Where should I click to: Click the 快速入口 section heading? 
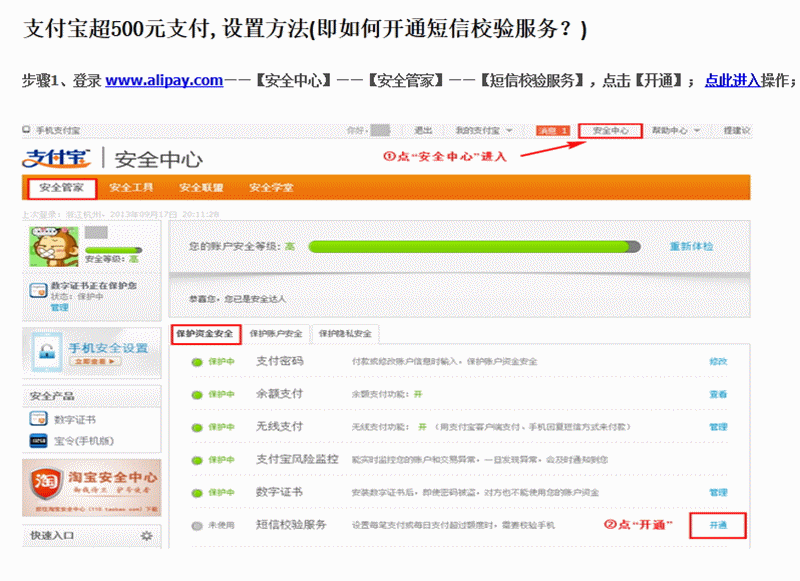coord(52,536)
